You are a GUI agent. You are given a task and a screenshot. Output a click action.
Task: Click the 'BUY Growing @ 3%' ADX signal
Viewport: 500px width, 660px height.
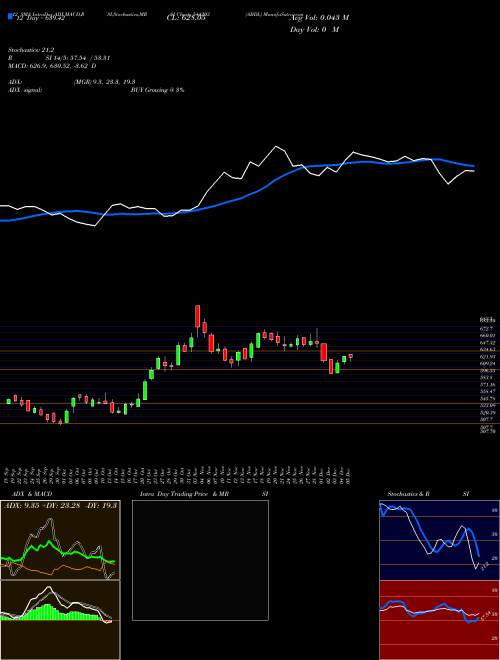(157, 90)
